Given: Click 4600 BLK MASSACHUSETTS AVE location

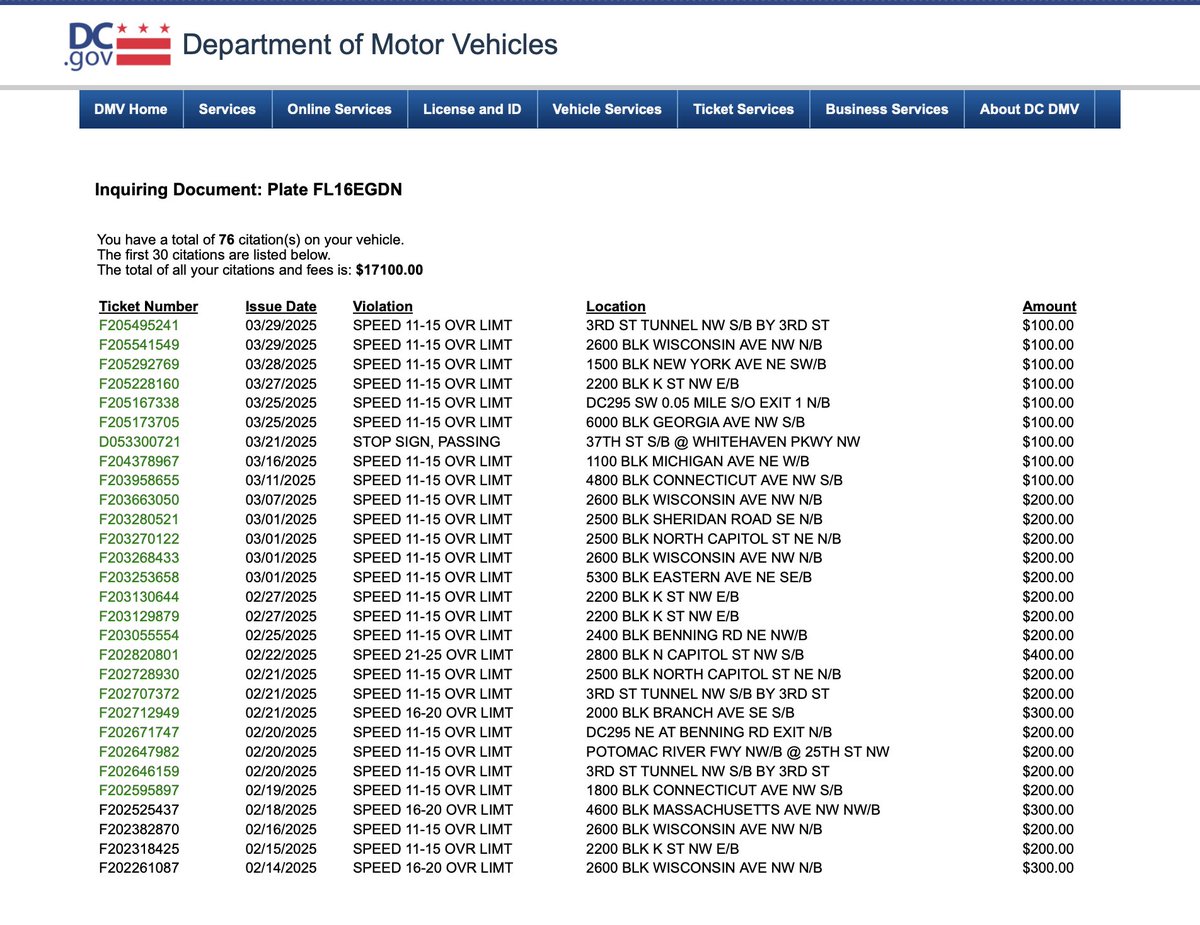Looking at the screenshot, I should click(733, 809).
